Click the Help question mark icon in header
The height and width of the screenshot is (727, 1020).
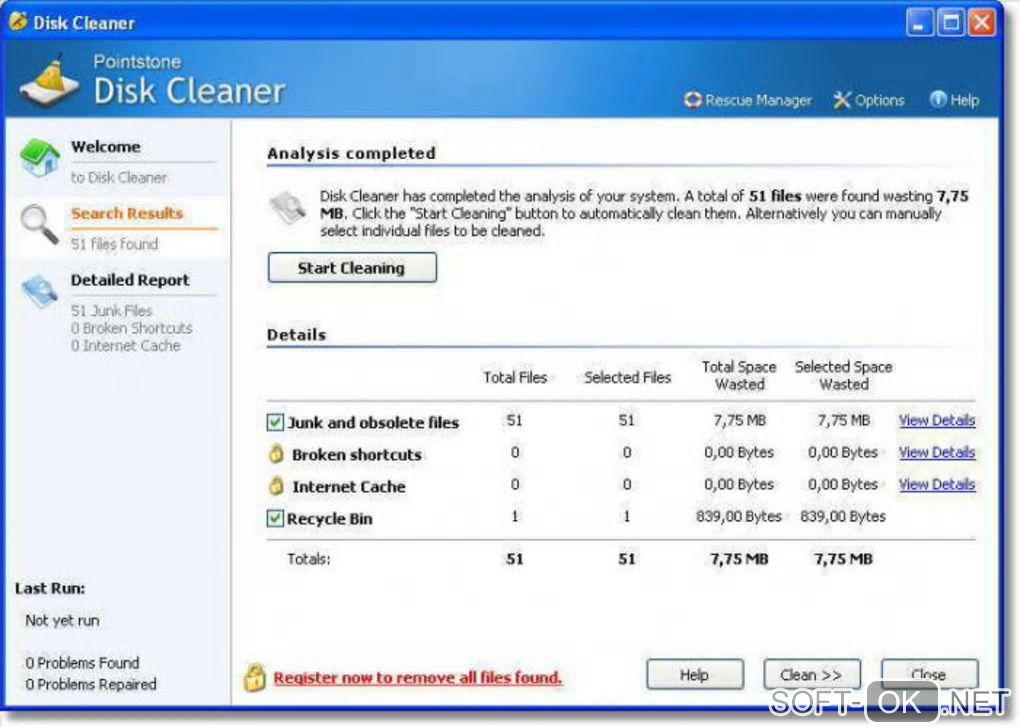(x=937, y=99)
